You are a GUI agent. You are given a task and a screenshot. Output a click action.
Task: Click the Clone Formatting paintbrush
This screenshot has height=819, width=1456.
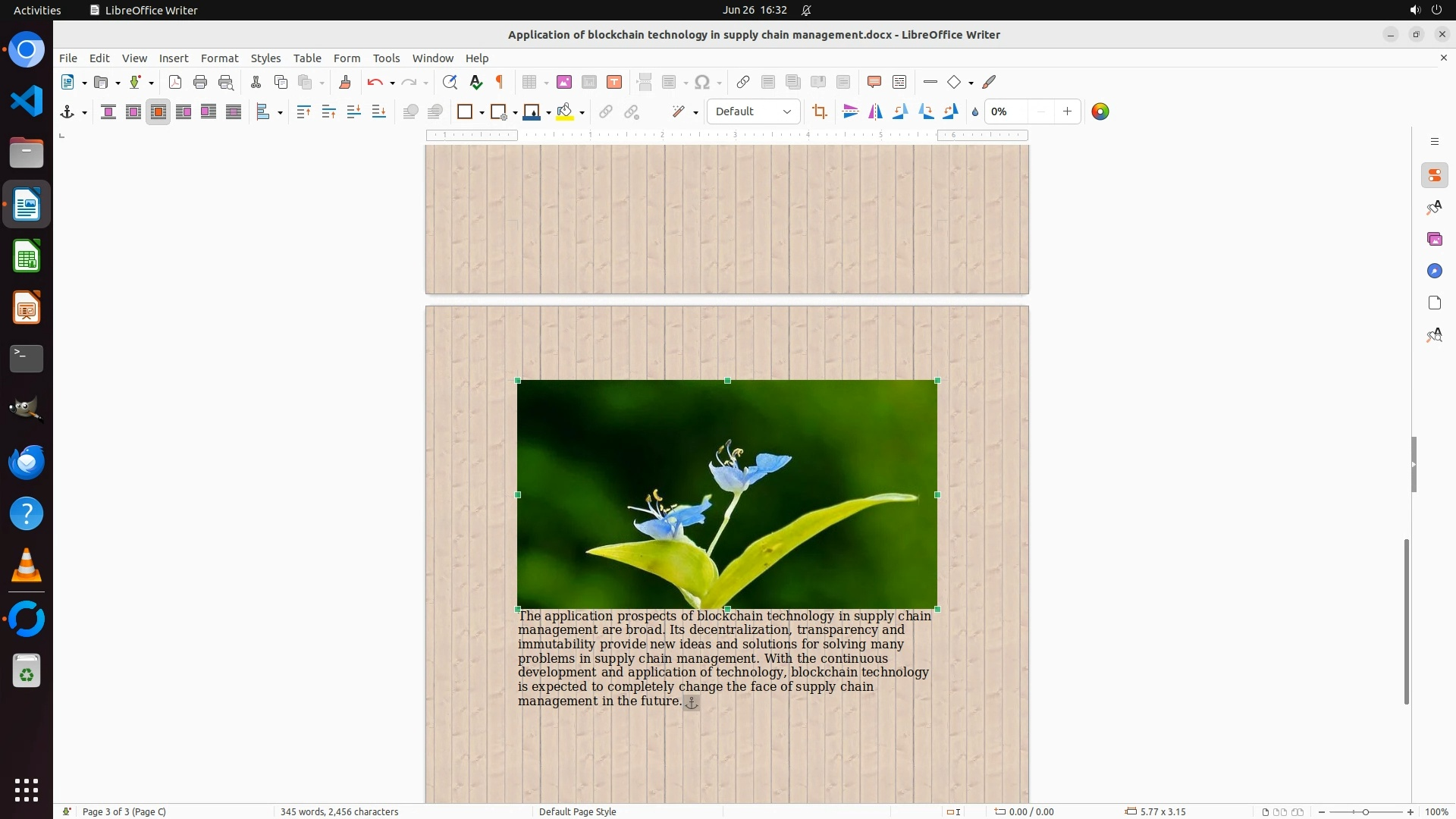345,82
